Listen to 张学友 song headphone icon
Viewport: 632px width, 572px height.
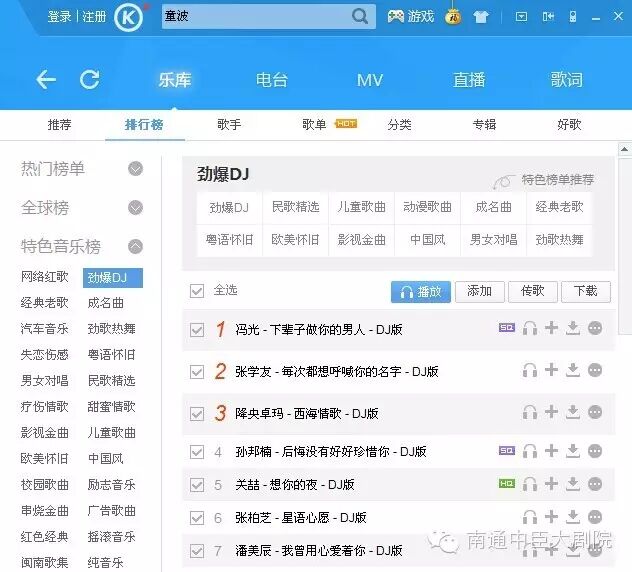click(530, 370)
